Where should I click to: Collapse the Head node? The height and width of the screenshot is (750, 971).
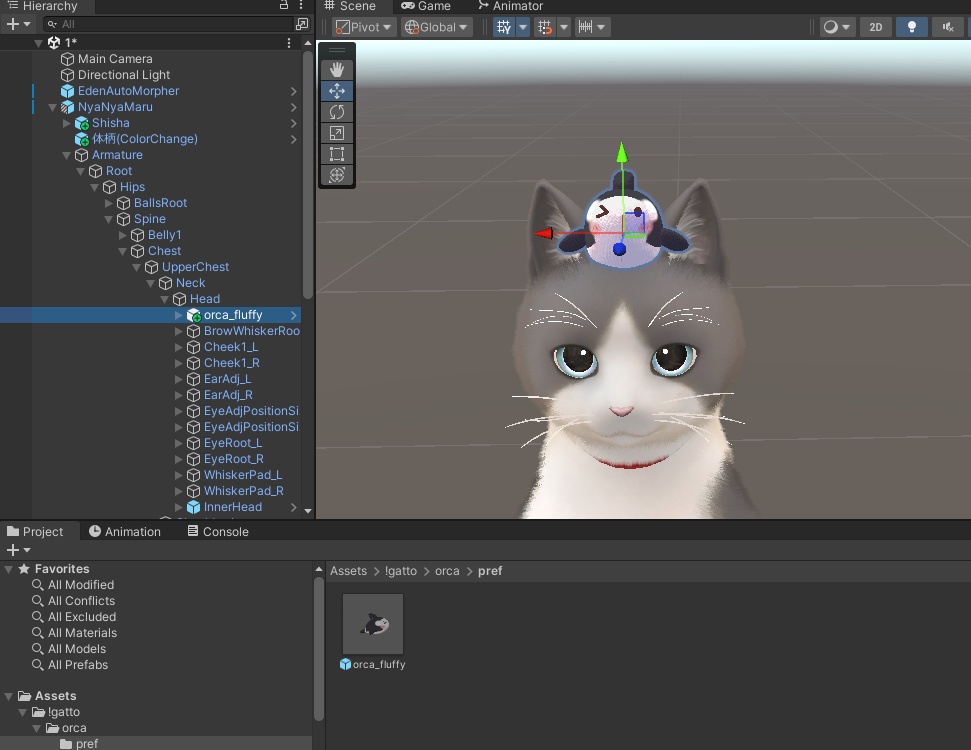[165, 299]
